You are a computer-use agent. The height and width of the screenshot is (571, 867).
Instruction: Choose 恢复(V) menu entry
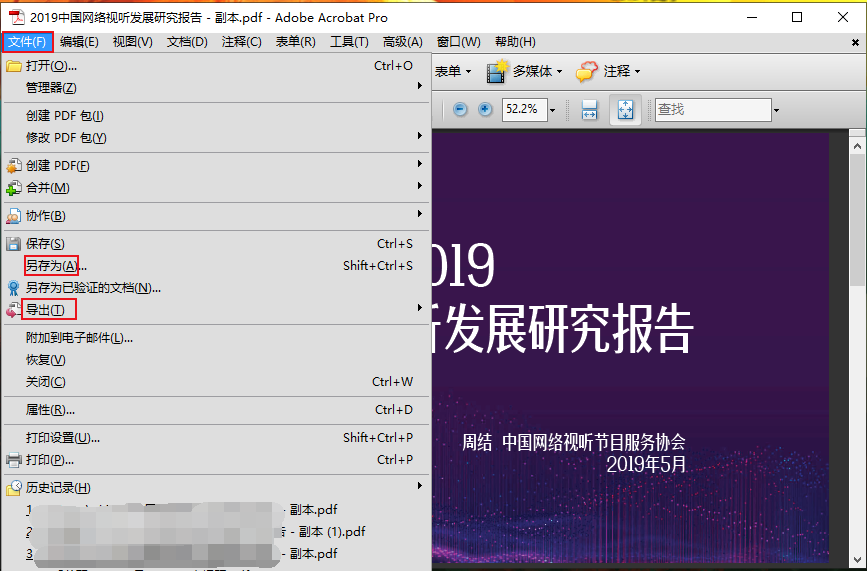(216, 360)
